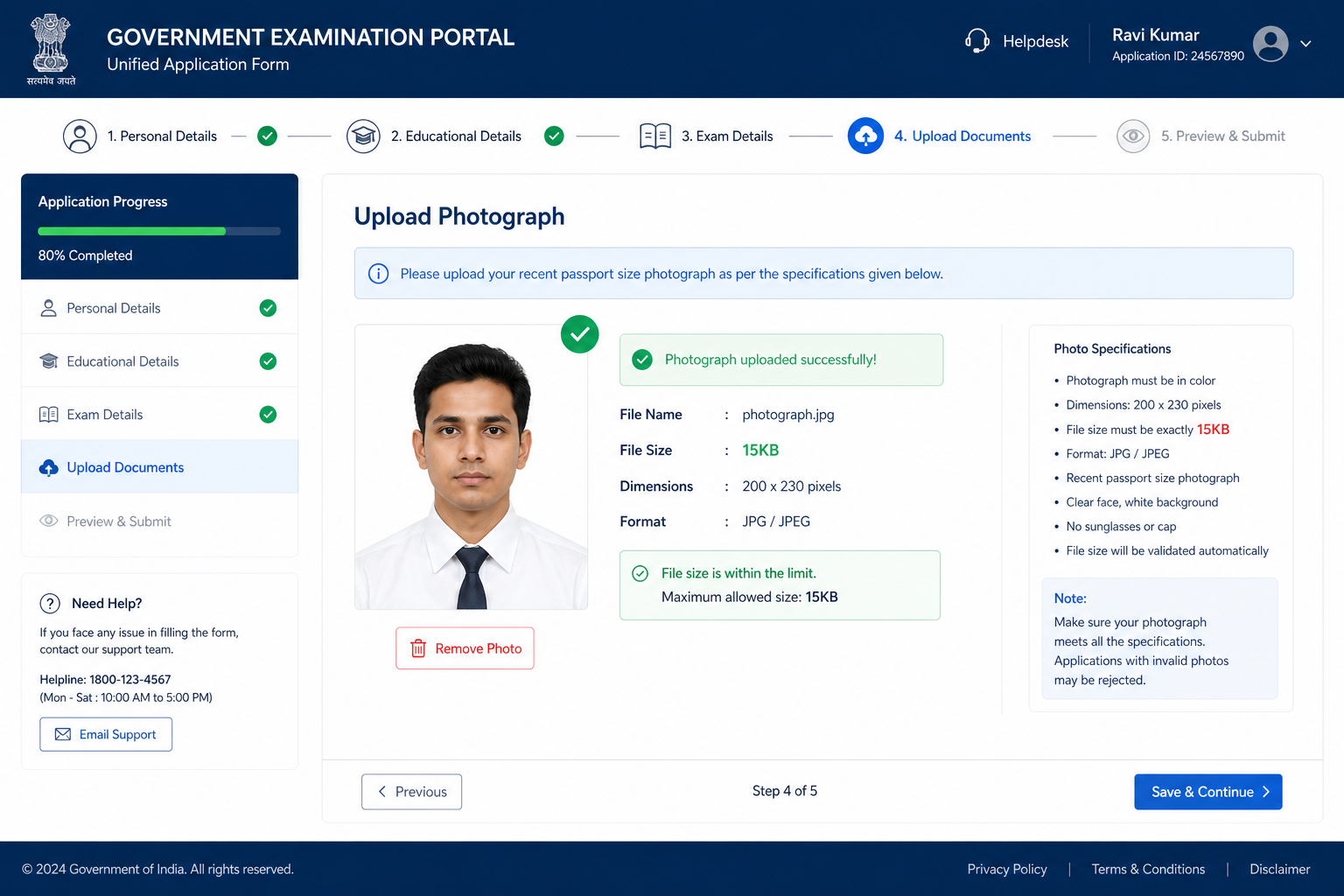Click the Educational Details graduation cap step icon

[363, 136]
